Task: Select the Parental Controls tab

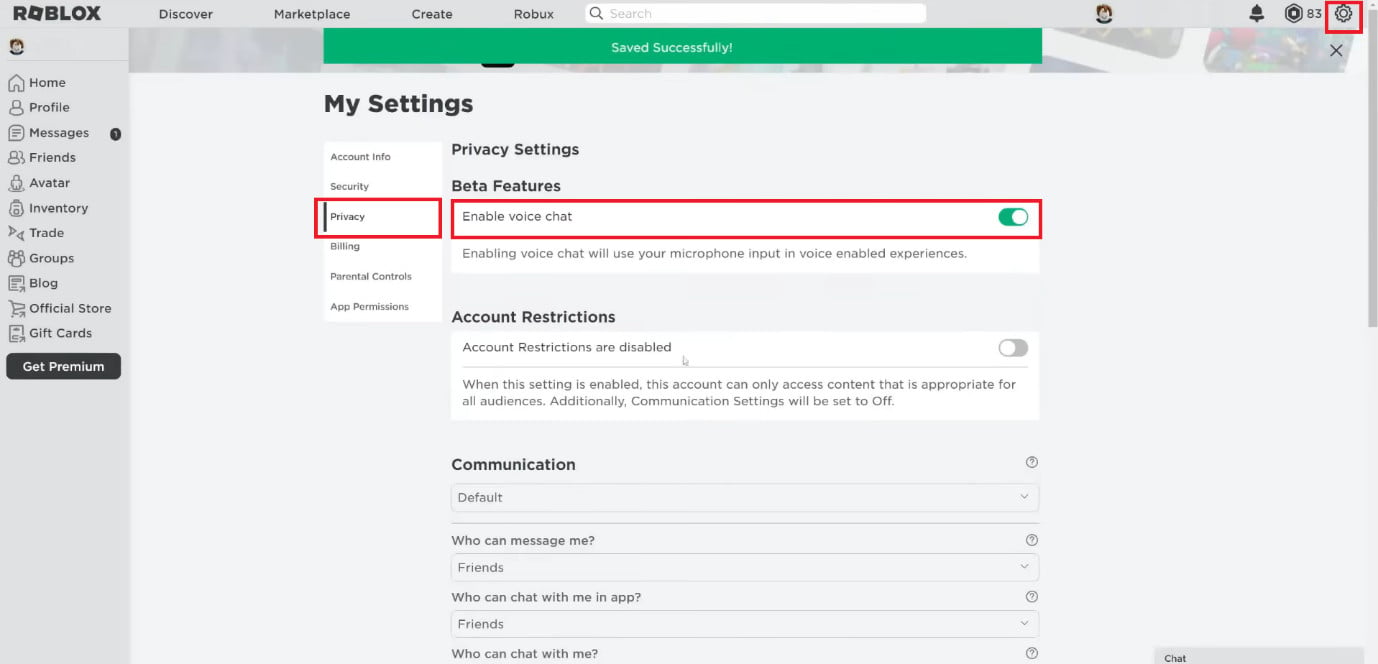Action: (x=371, y=276)
